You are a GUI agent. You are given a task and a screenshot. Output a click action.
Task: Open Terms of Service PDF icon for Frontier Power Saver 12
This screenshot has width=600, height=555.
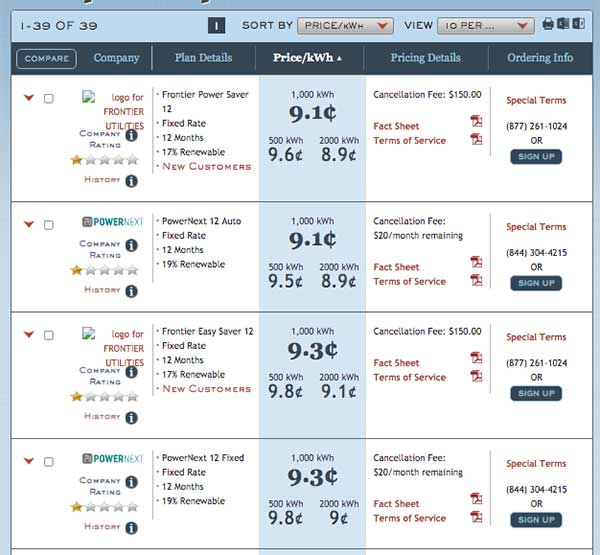[476, 139]
